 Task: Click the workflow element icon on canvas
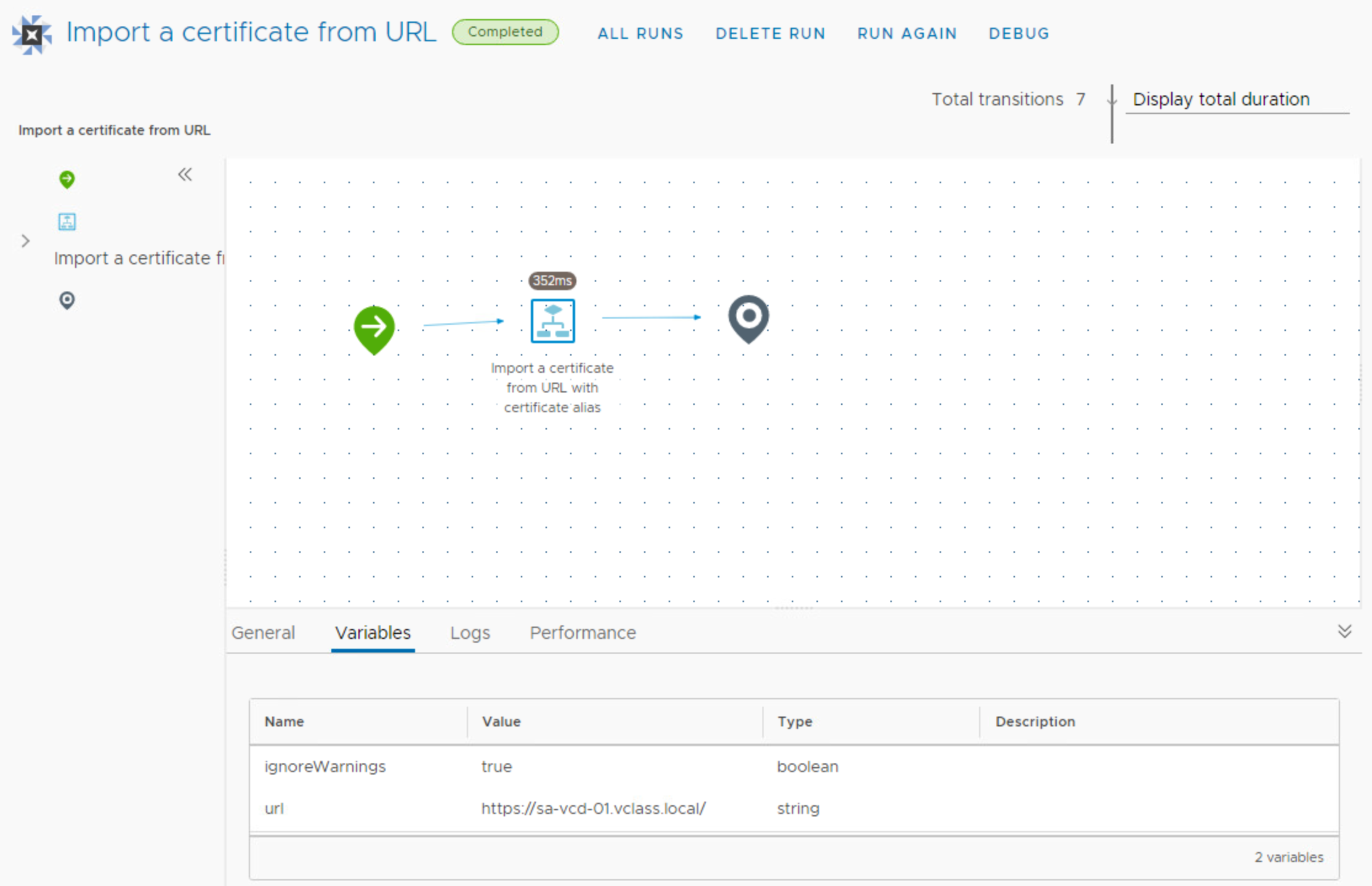coord(553,321)
